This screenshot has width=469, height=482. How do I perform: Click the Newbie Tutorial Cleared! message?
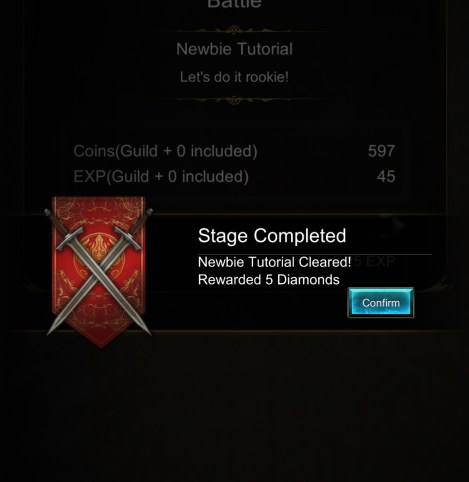click(274, 262)
